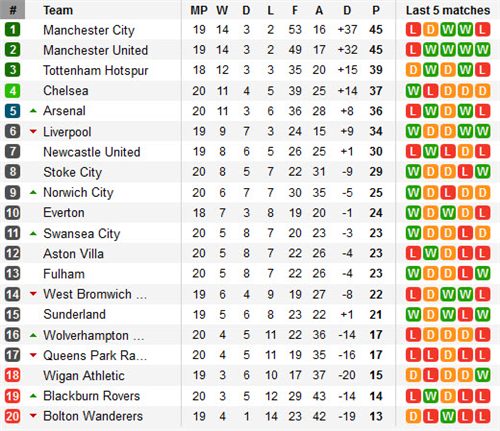Click Manchester City's rank 1 badge
The height and width of the screenshot is (431, 500).
pos(13,30)
